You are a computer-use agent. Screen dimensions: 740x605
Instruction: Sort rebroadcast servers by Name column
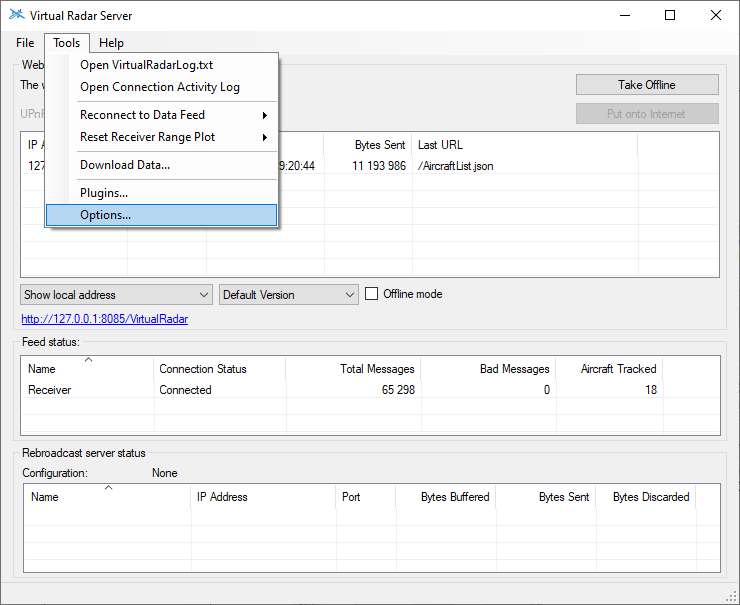pos(108,497)
